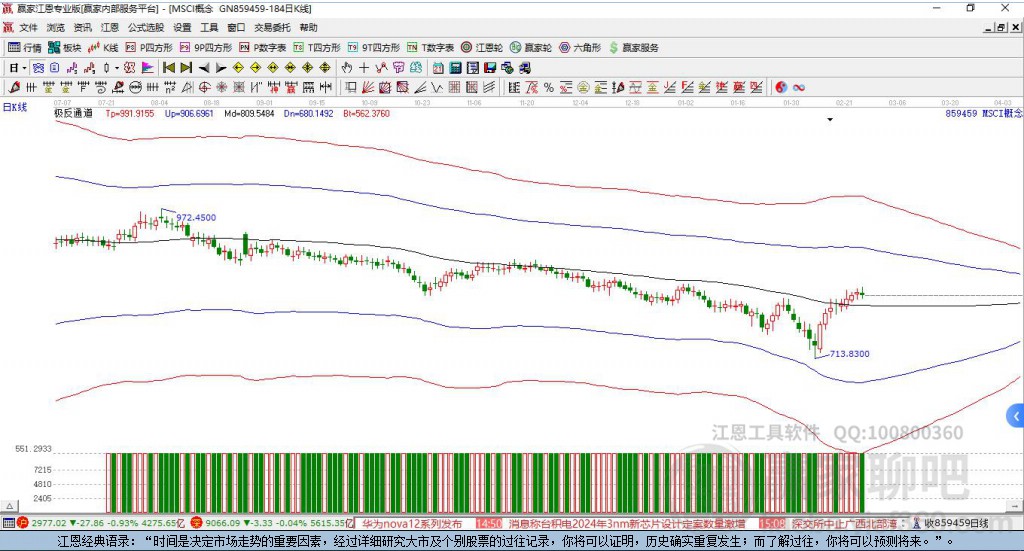This screenshot has height=551, width=1024.
Task: Click the 赢家服务 button
Action: pyautogui.click(x=634, y=47)
